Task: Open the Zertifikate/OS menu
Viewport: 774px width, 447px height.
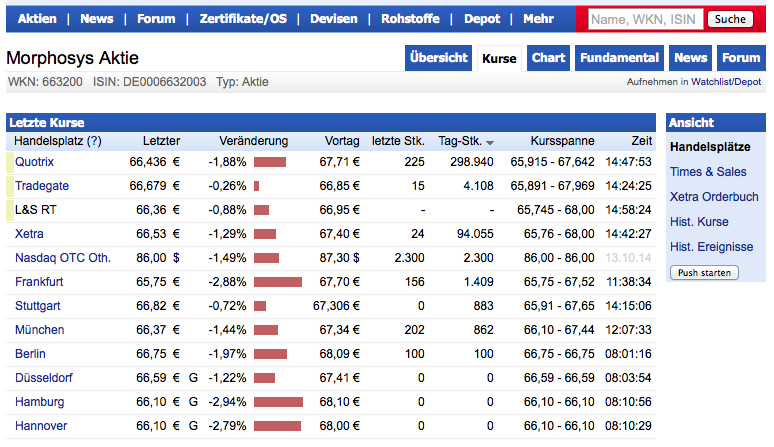Action: tap(243, 19)
